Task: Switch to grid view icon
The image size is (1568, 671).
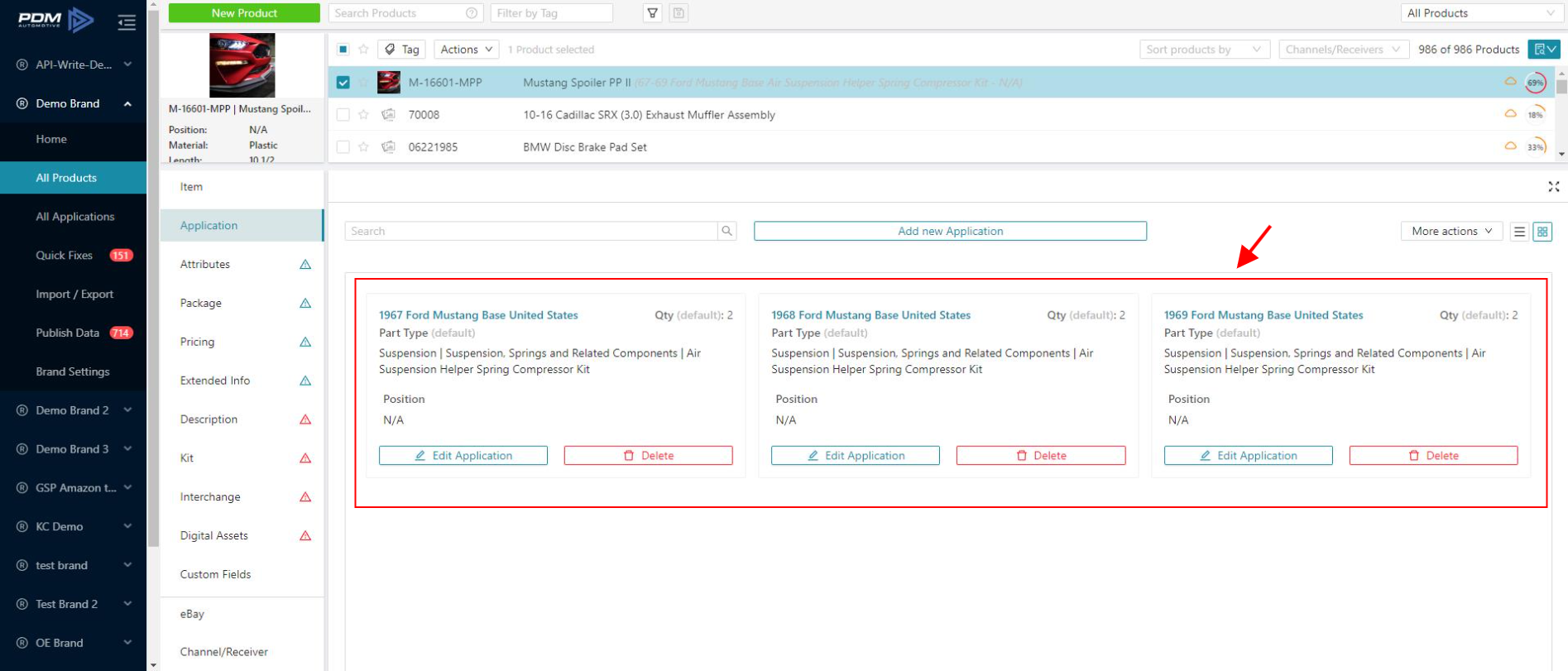Action: [x=1542, y=232]
